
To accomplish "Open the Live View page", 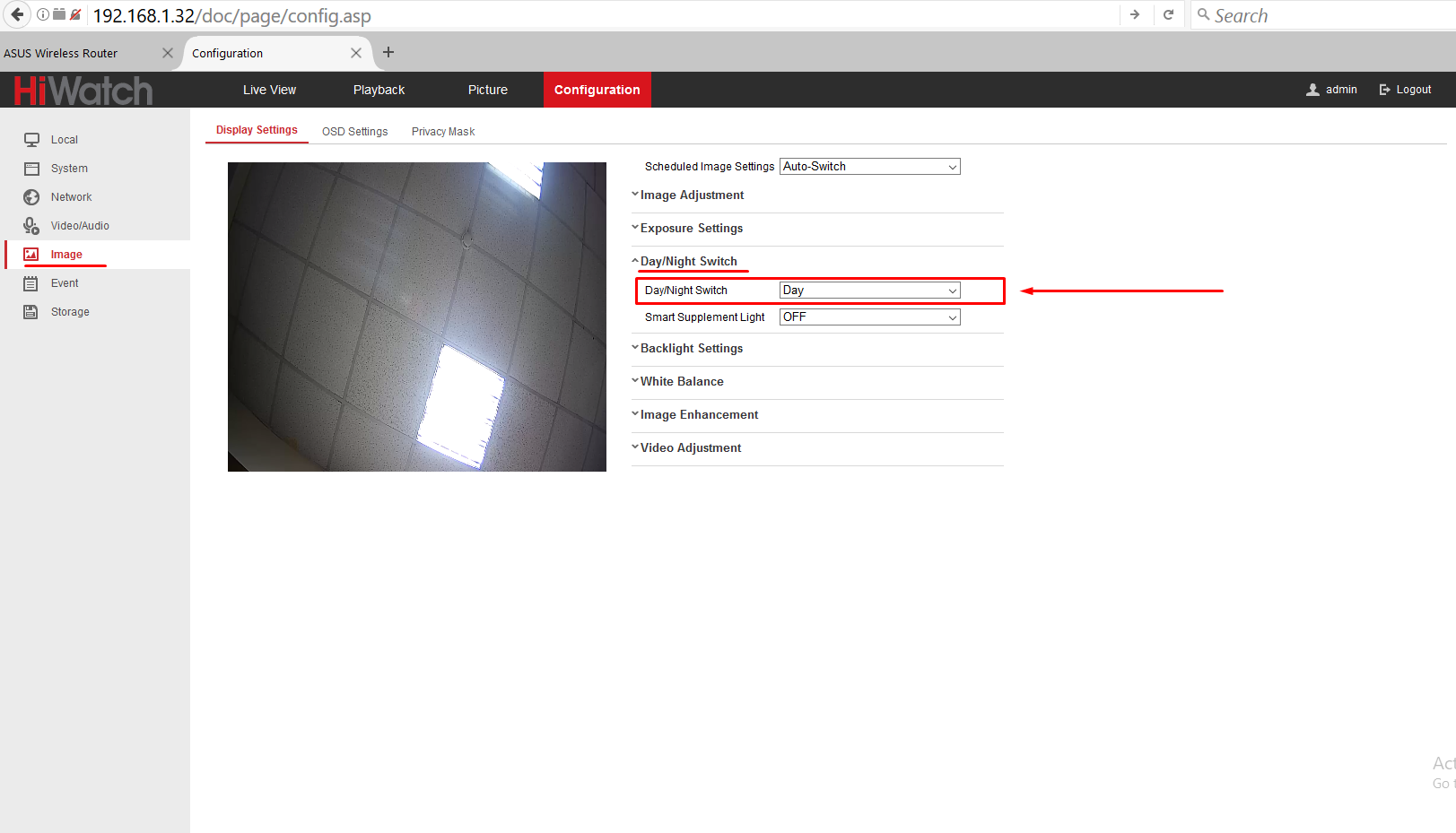I will [269, 90].
